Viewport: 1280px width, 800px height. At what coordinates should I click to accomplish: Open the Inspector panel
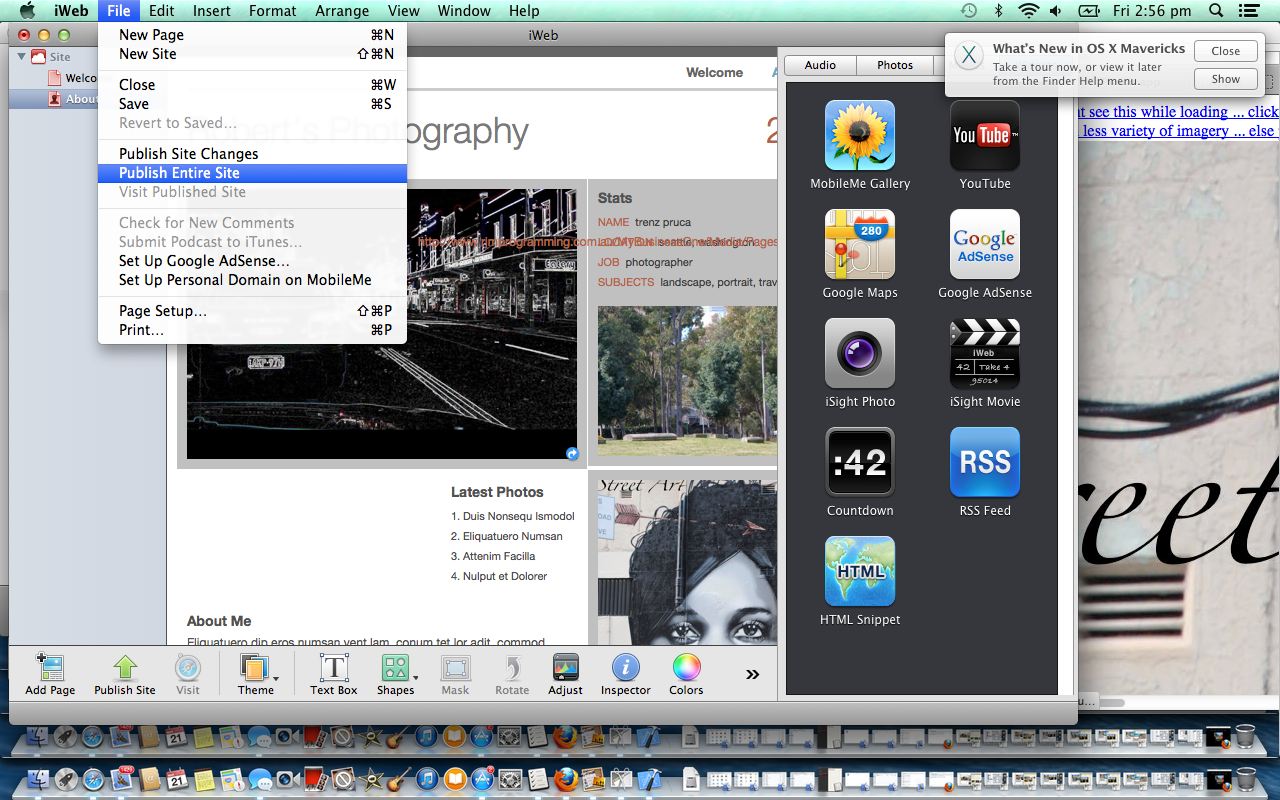(626, 668)
